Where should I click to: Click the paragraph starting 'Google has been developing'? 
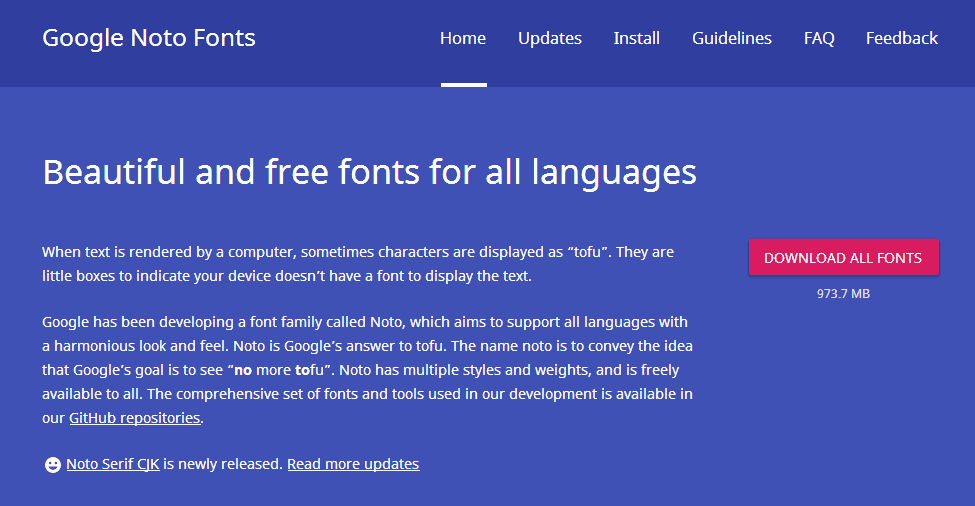point(367,370)
